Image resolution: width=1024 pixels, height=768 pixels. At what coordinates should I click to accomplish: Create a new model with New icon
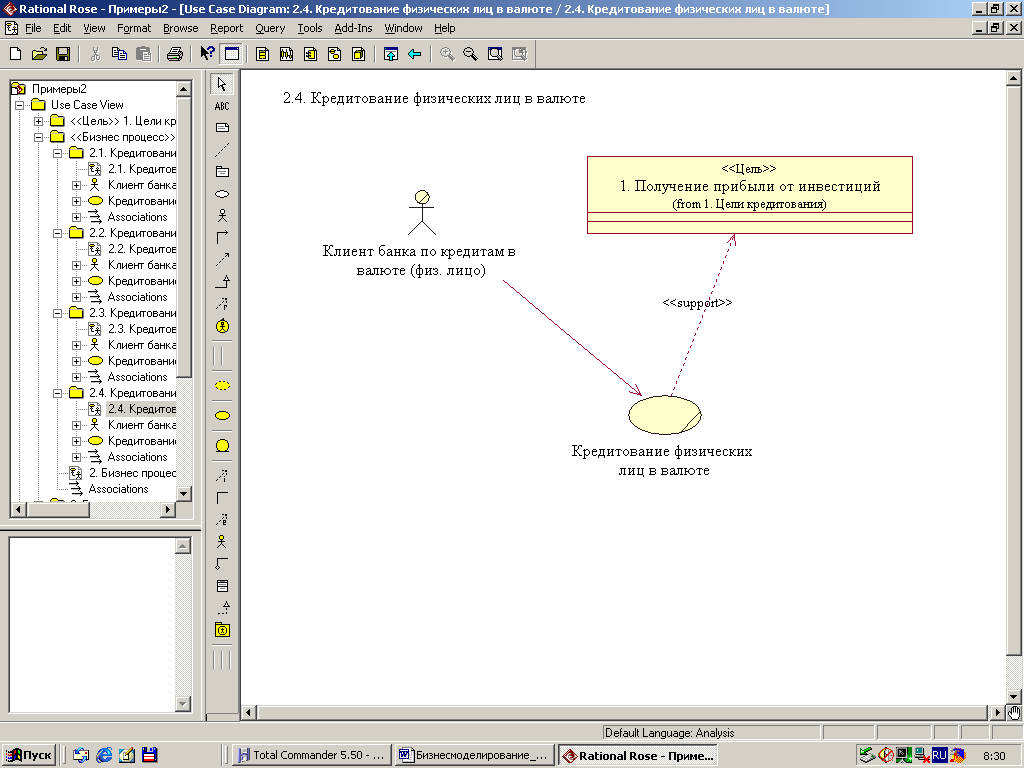[15, 54]
